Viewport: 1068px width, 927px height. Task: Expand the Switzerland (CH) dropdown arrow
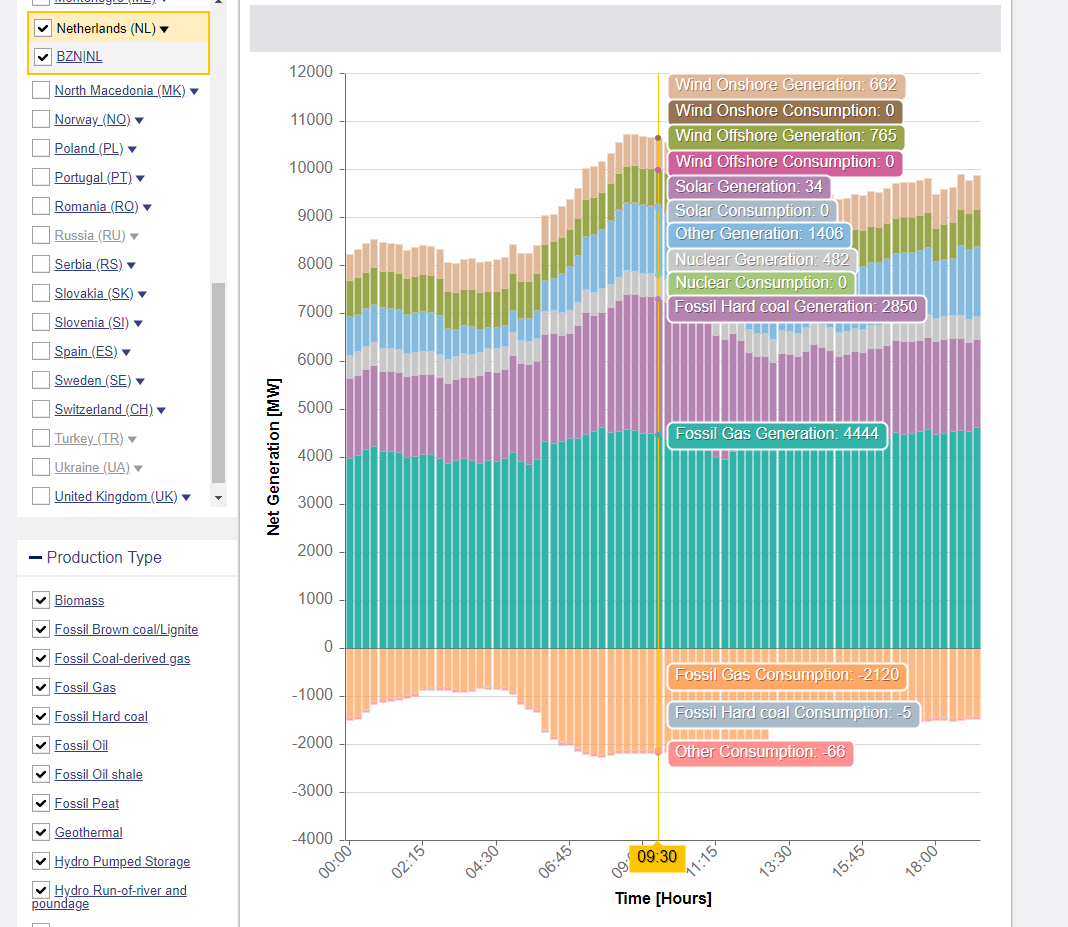point(161,411)
